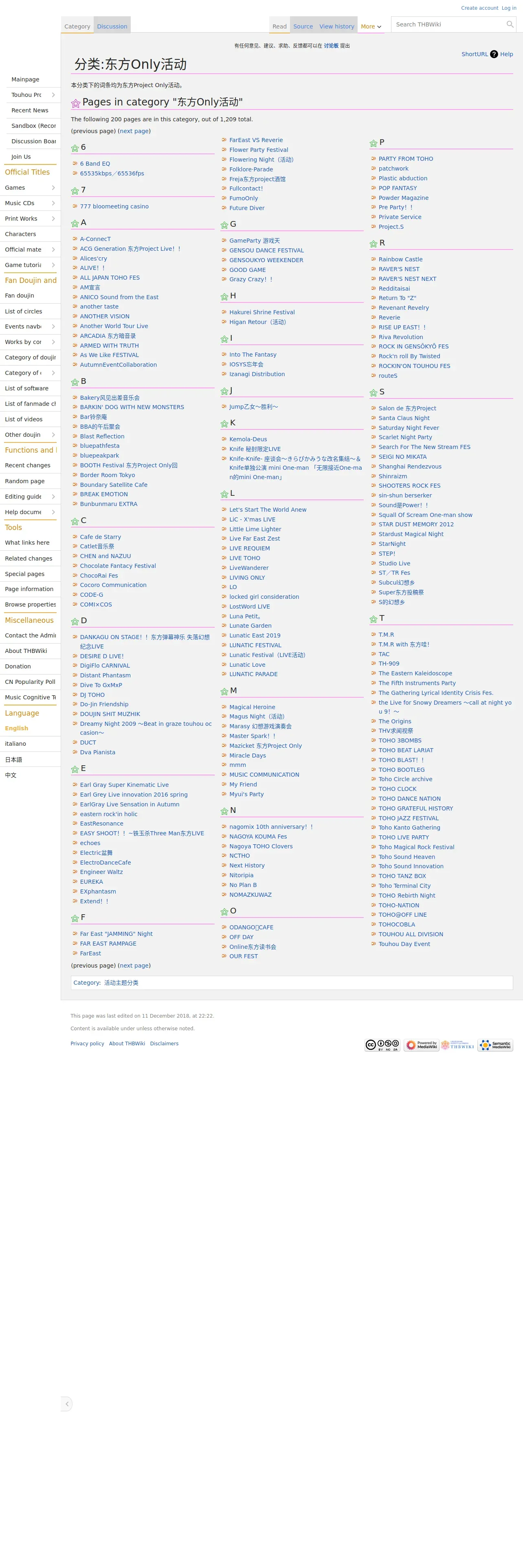The image size is (523, 1568).
Task: Open the Touhou Day Event page
Action: [x=404, y=944]
